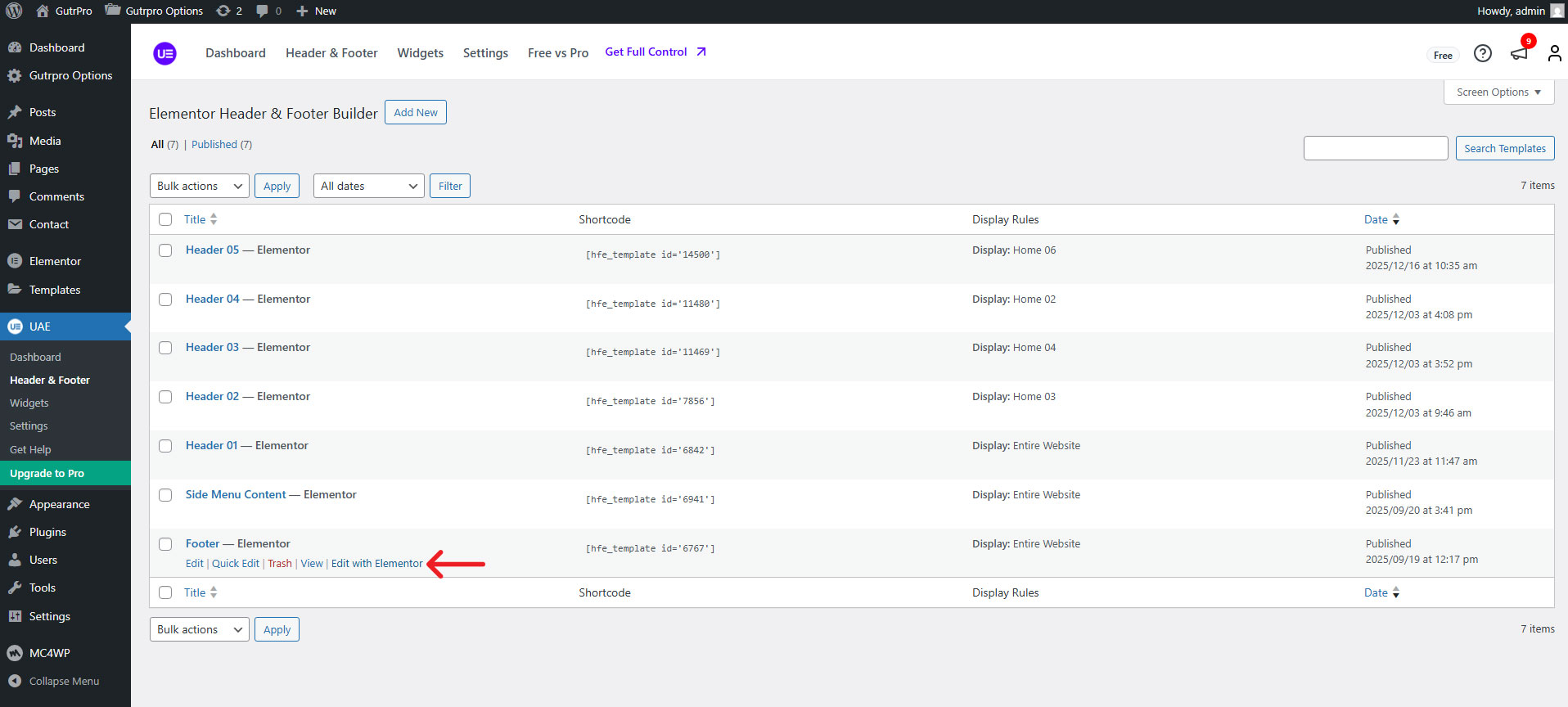Open Plugins in the admin sidebar
Viewport: 1568px width, 707px height.
click(47, 532)
